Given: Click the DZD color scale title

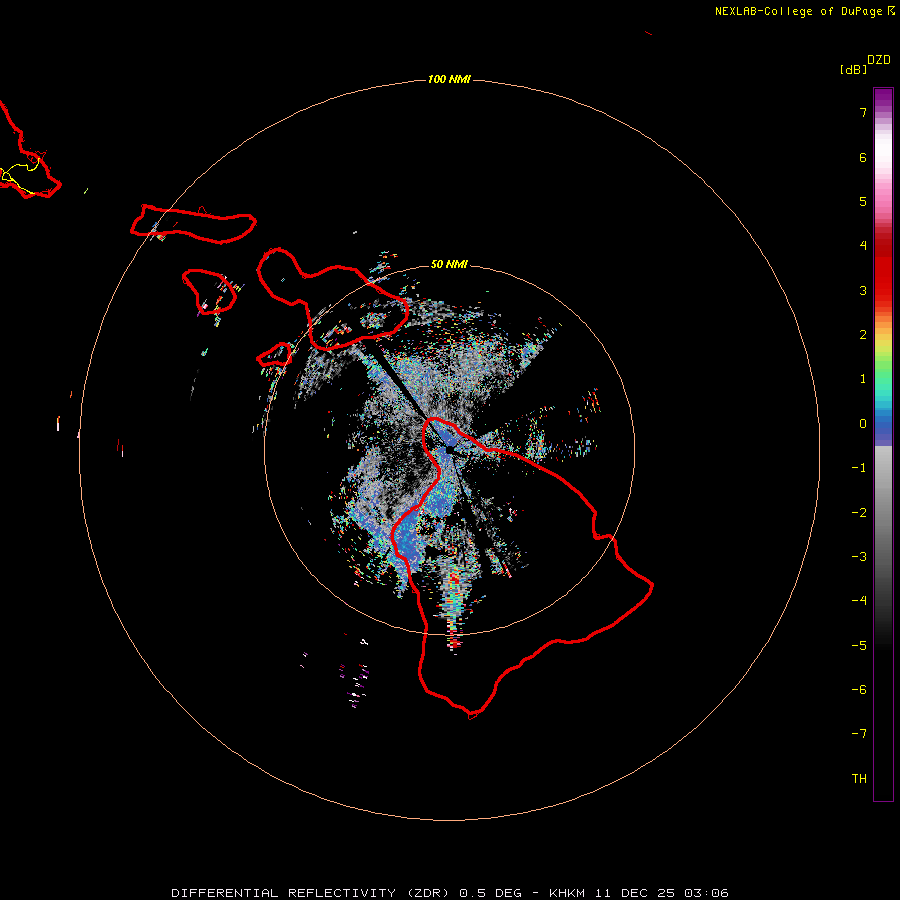Looking at the screenshot, I should (x=879, y=60).
